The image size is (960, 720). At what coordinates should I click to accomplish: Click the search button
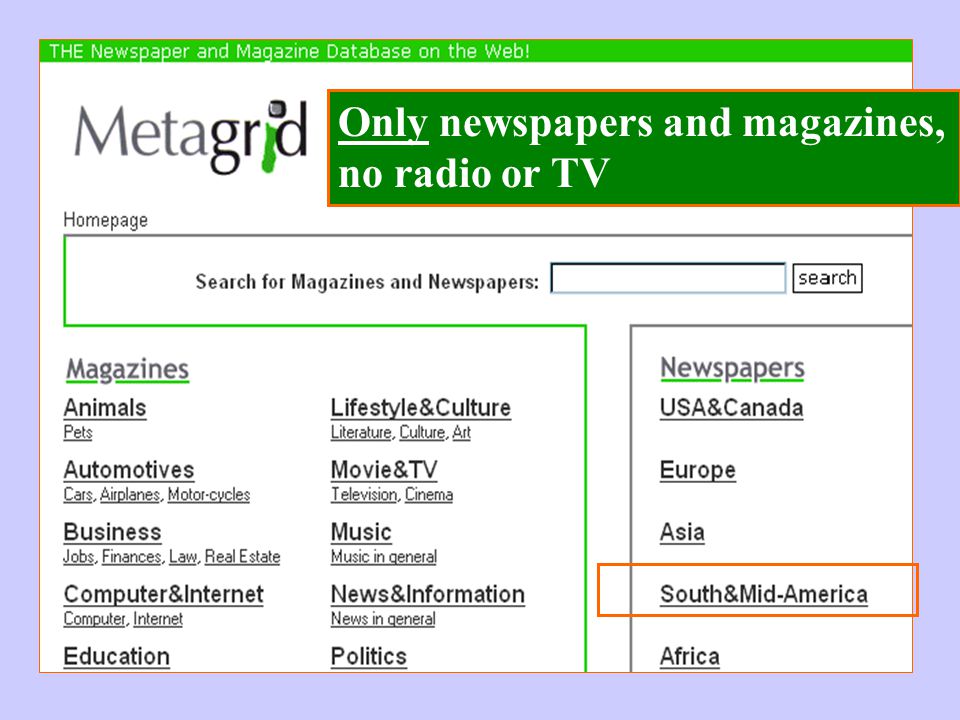827,278
